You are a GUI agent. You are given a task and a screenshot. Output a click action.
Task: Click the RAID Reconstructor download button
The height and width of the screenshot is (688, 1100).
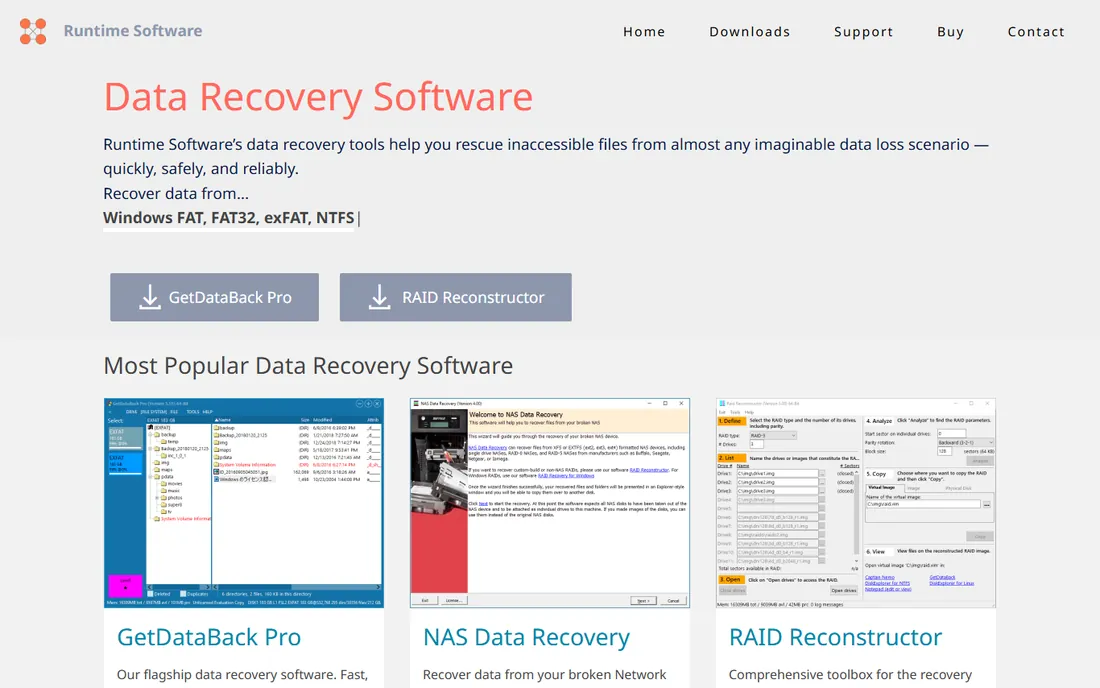pyautogui.click(x=456, y=297)
